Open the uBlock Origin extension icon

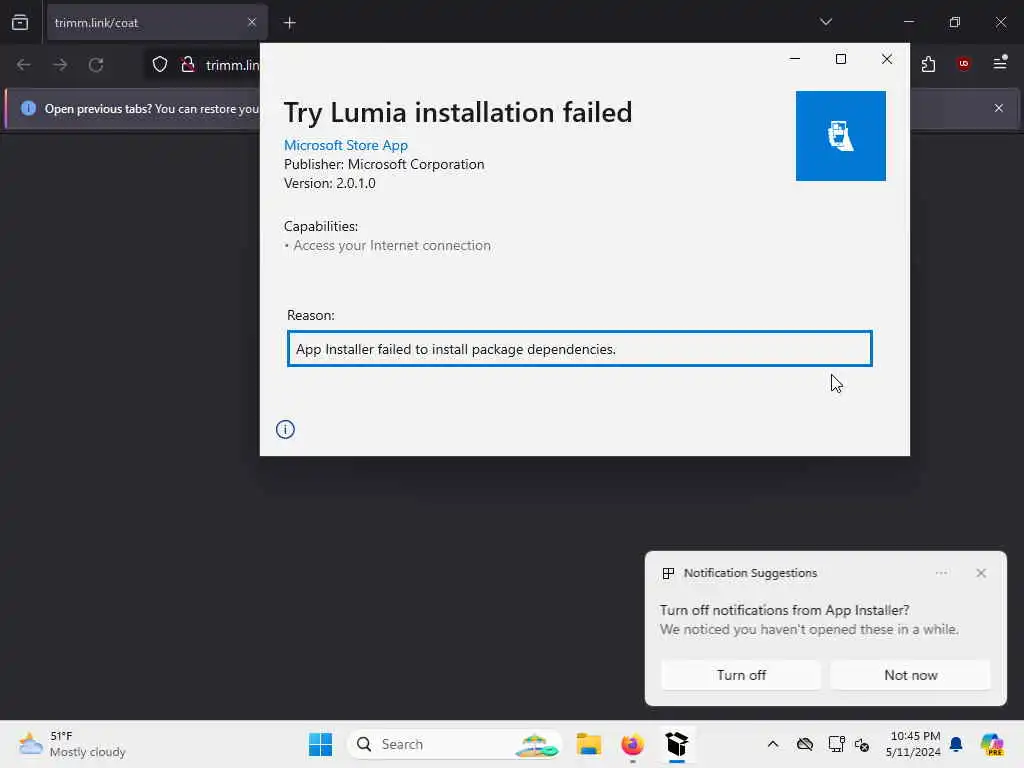[963, 64]
